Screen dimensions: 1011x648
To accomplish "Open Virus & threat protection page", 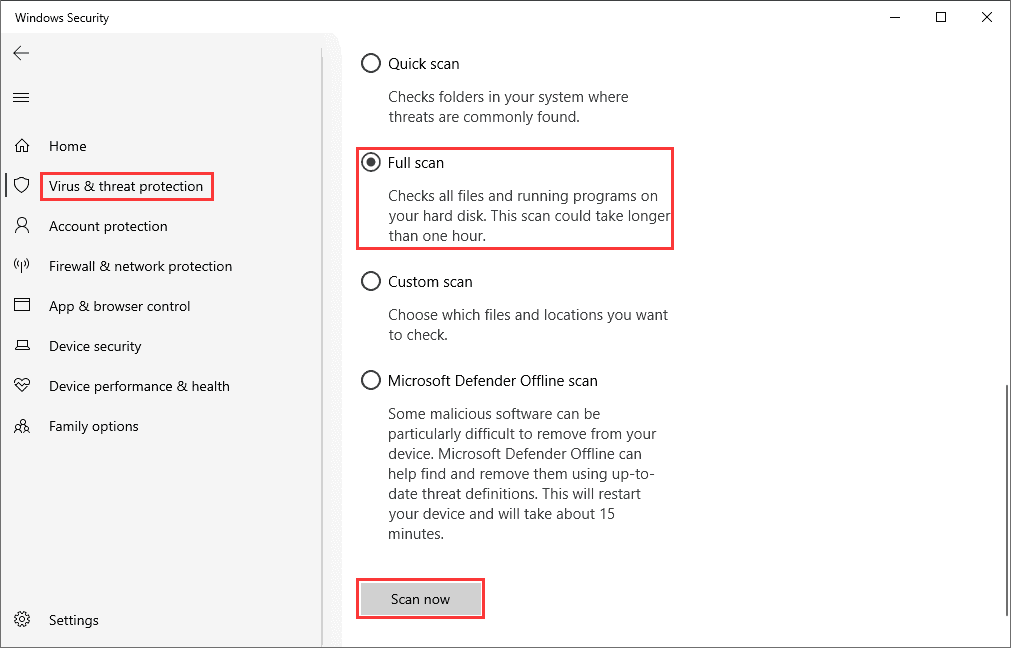I will coord(126,186).
